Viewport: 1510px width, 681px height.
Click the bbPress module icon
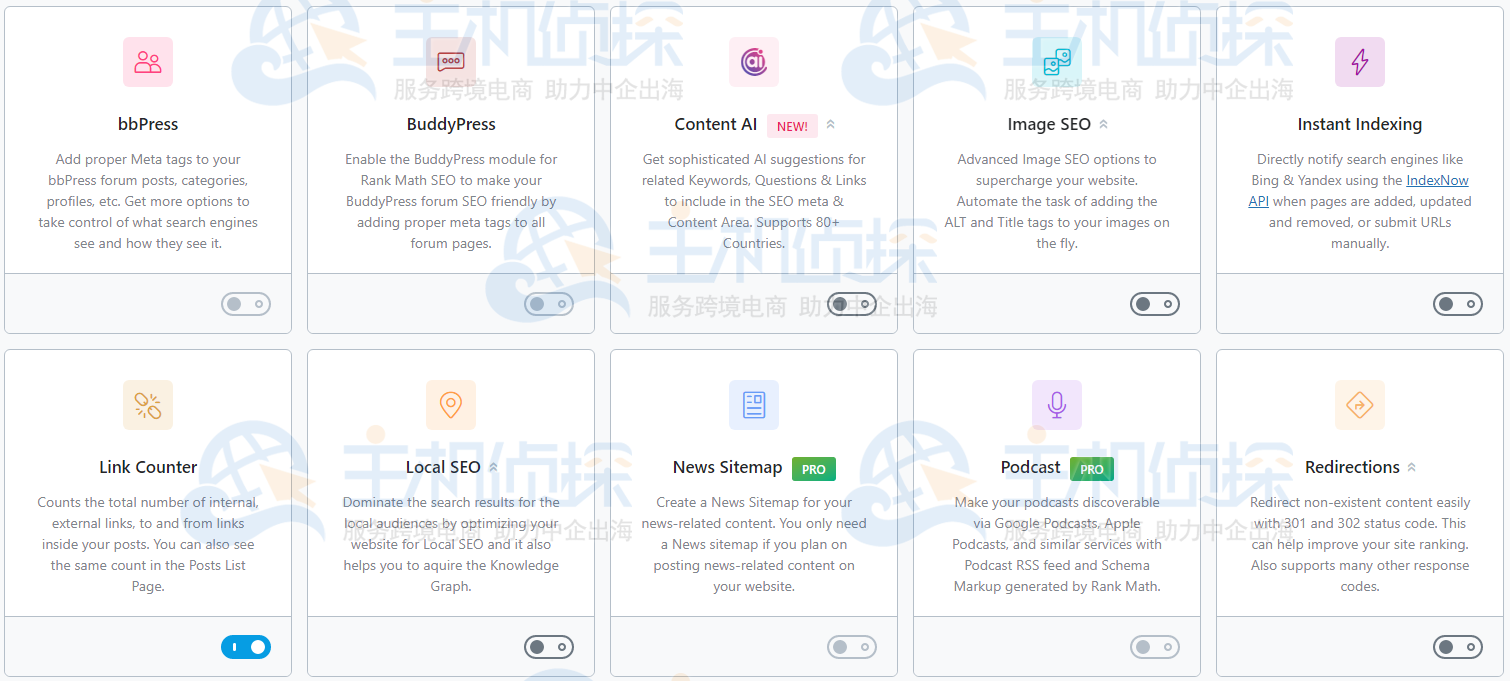point(148,62)
